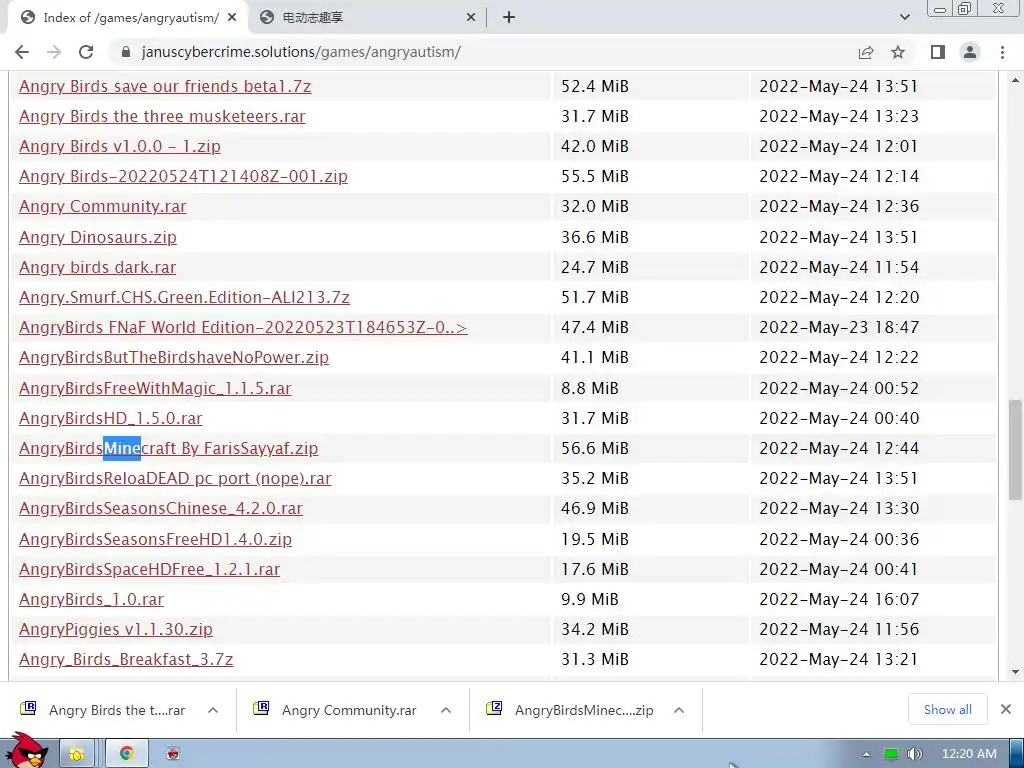
Task: Download AngryBirdsSeasonsFreeHD1.4.0.zip
Action: (x=155, y=539)
